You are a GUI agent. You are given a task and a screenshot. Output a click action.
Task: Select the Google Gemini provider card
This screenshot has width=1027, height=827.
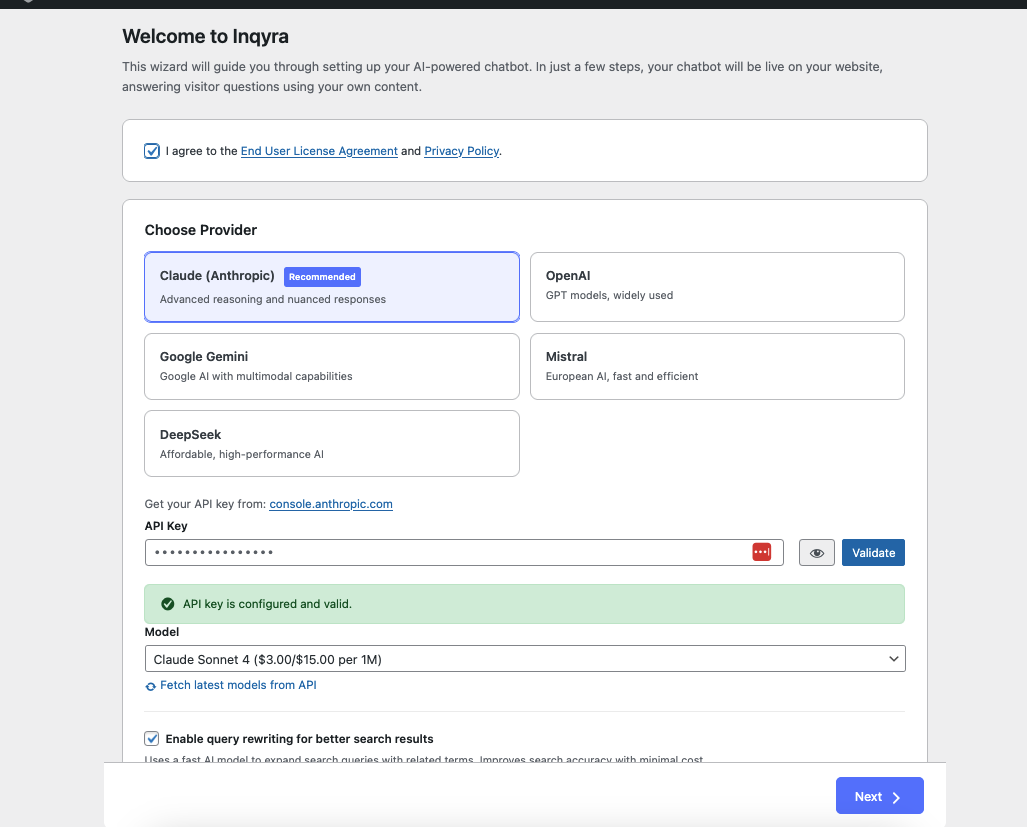pyautogui.click(x=332, y=366)
